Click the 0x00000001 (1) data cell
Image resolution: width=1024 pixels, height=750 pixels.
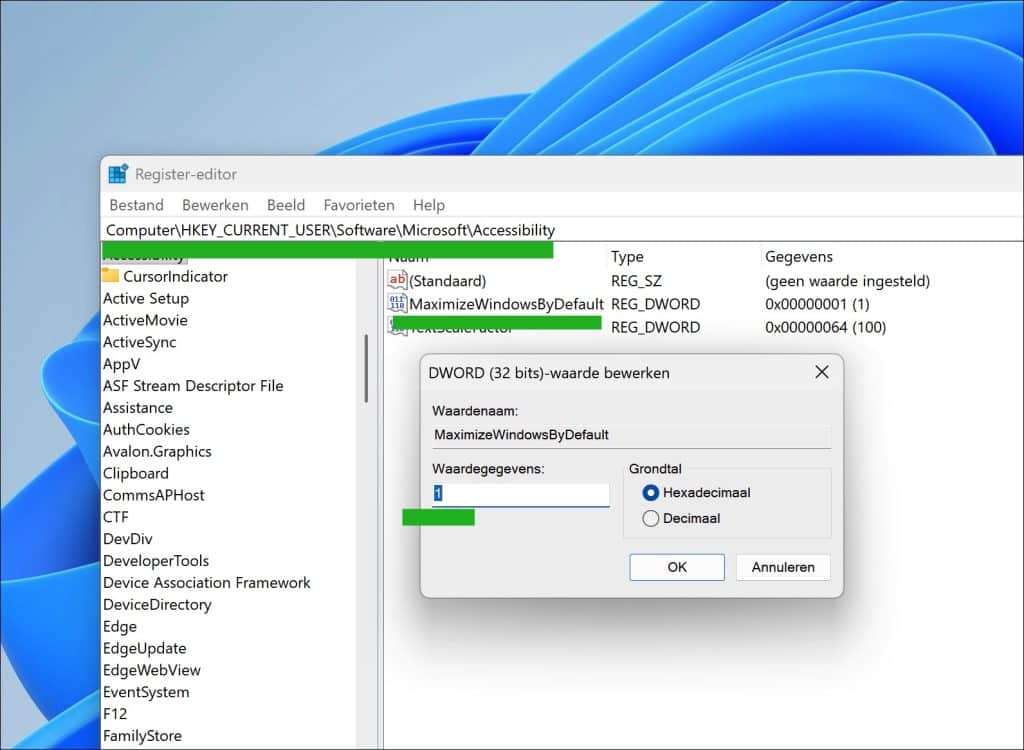coord(817,304)
